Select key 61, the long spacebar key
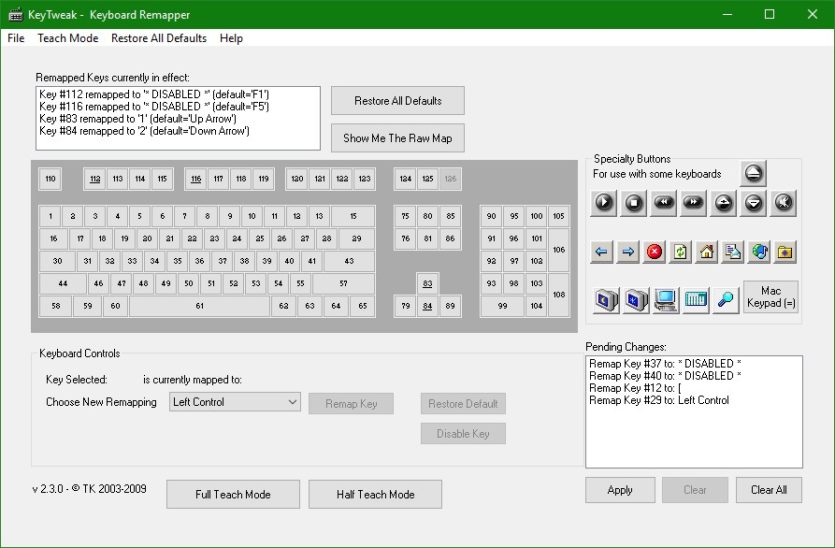 [200, 306]
